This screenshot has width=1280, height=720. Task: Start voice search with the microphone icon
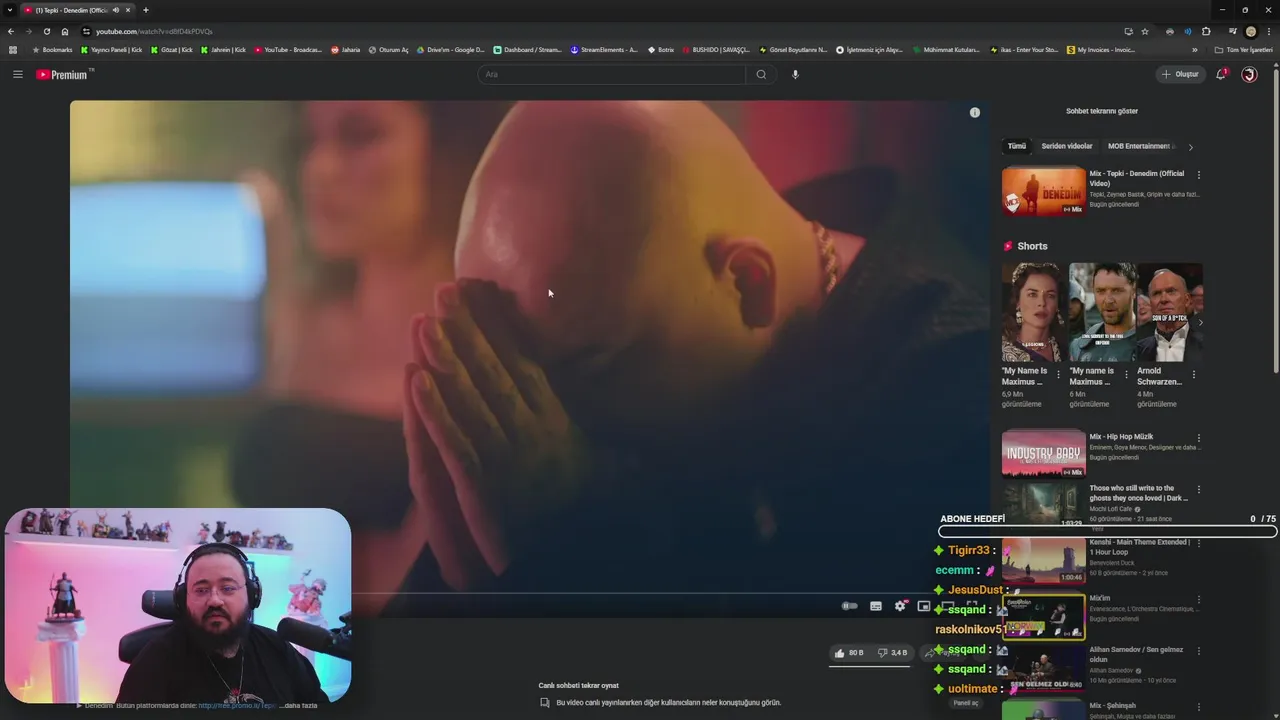[x=795, y=74]
